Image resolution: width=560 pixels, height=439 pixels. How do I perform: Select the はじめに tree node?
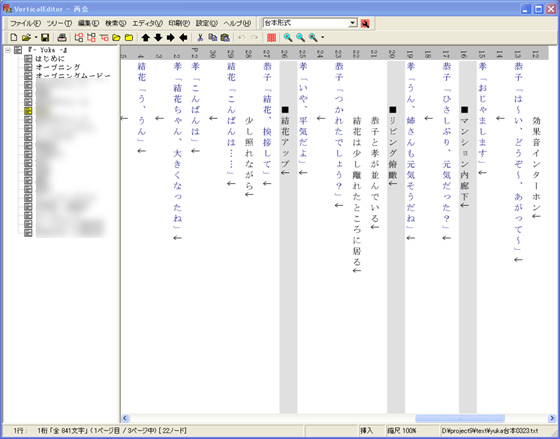[50, 58]
